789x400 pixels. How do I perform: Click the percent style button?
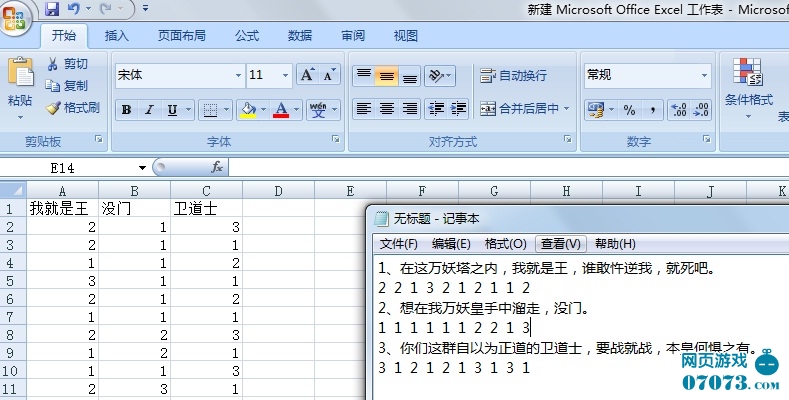point(629,109)
